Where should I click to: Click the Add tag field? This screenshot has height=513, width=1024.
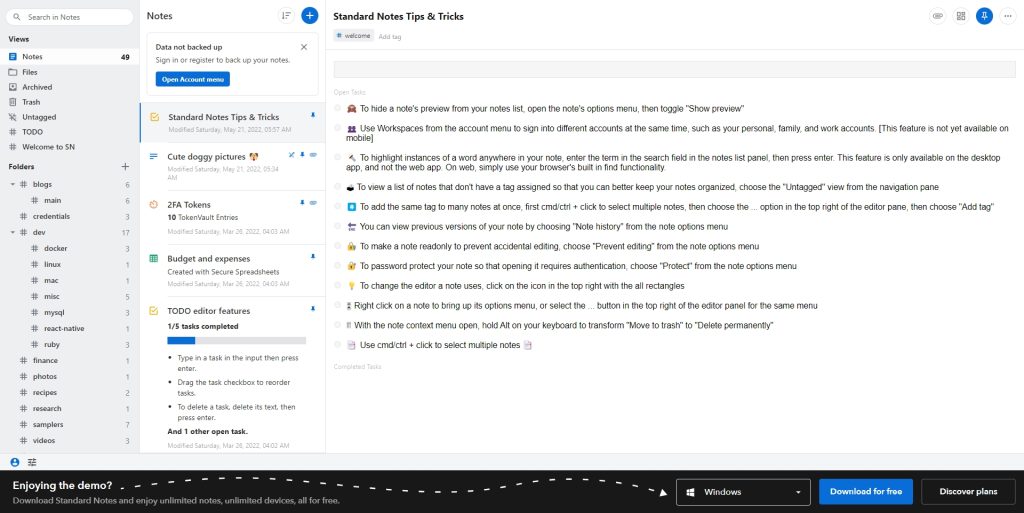[x=390, y=37]
